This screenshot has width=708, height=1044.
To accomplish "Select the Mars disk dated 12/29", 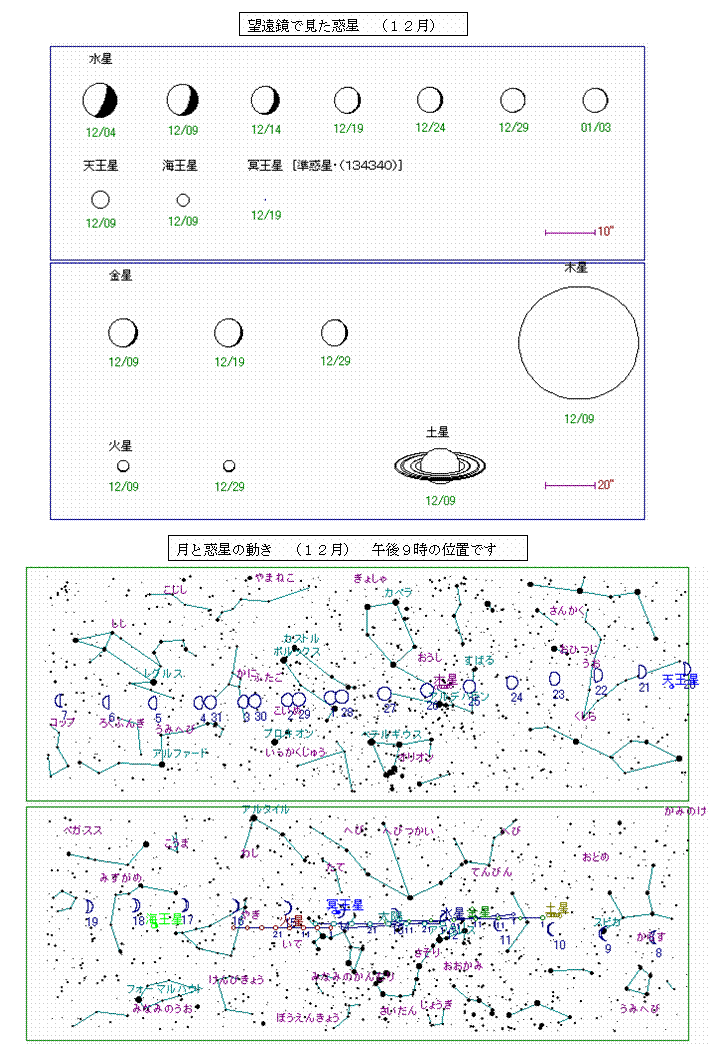I will (x=229, y=465).
